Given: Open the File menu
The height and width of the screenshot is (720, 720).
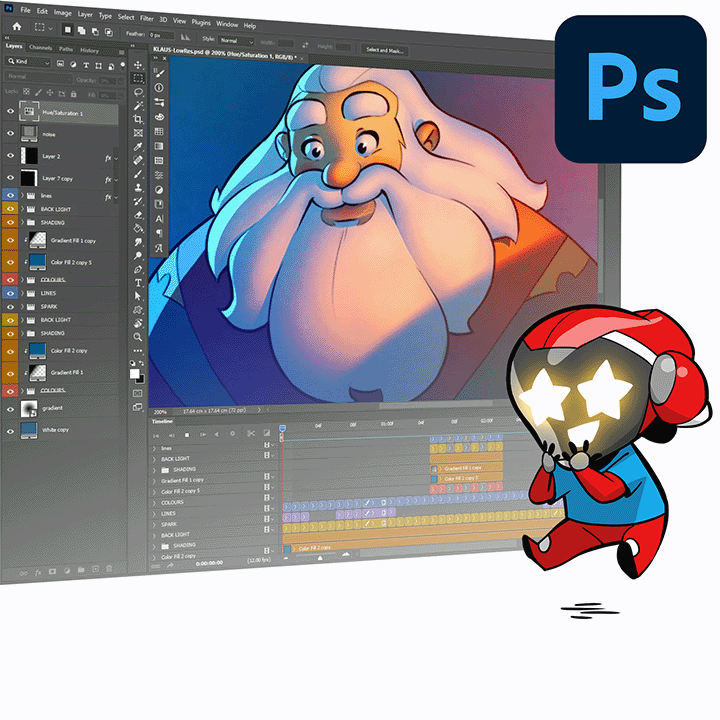Looking at the screenshot, I should pyautogui.click(x=25, y=10).
